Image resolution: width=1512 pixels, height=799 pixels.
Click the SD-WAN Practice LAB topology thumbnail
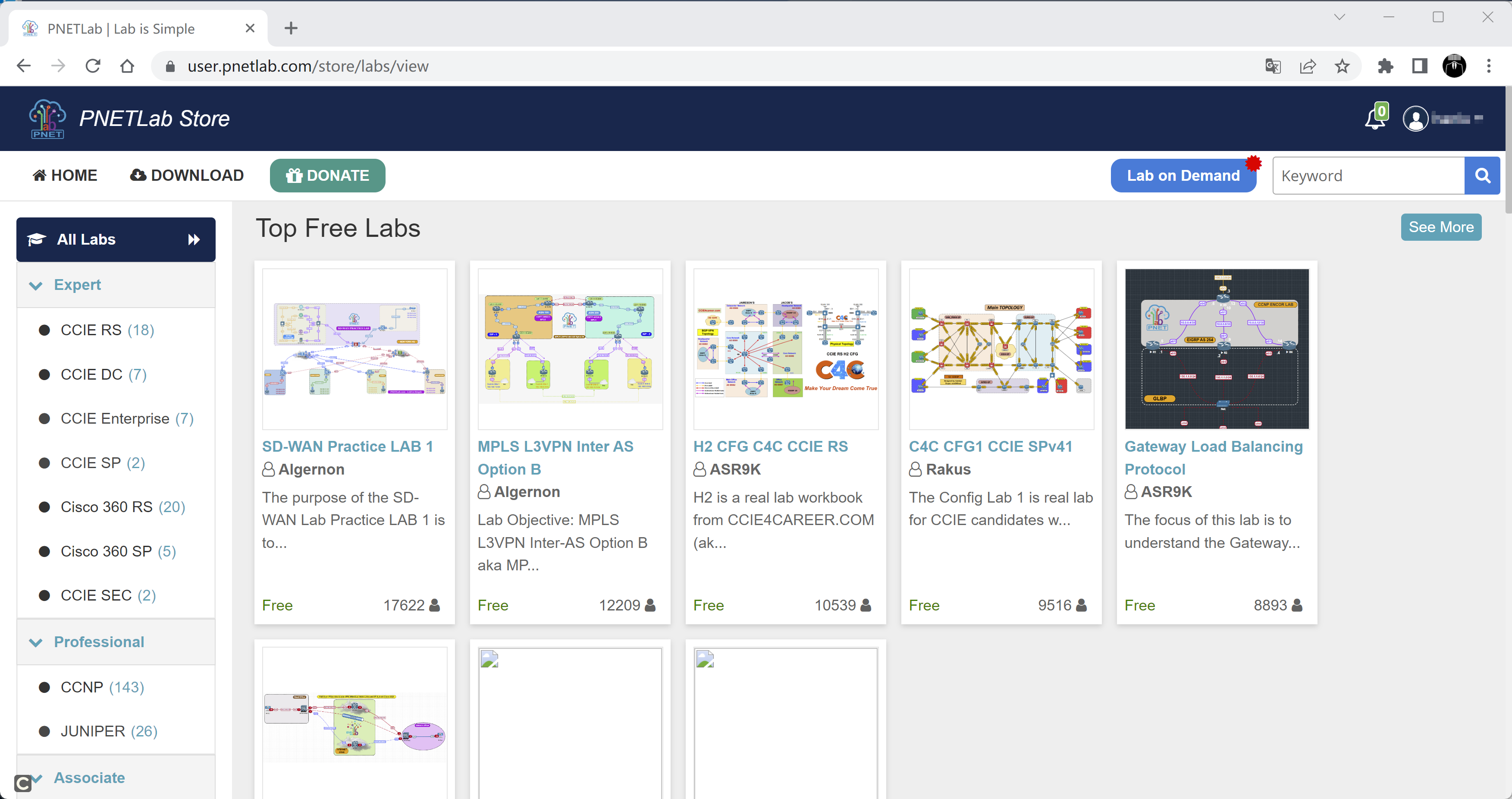click(x=354, y=349)
